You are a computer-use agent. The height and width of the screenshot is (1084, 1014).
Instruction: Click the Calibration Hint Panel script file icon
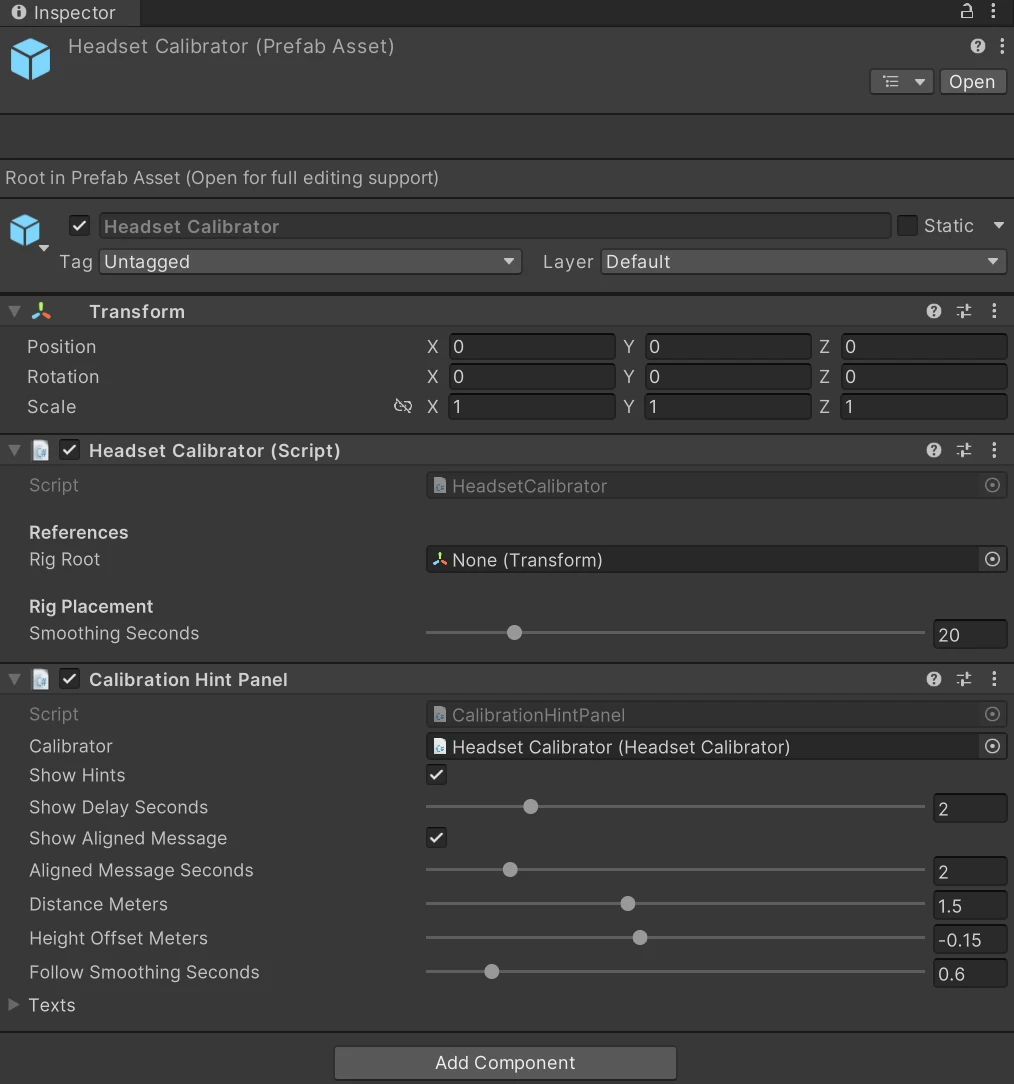click(41, 679)
